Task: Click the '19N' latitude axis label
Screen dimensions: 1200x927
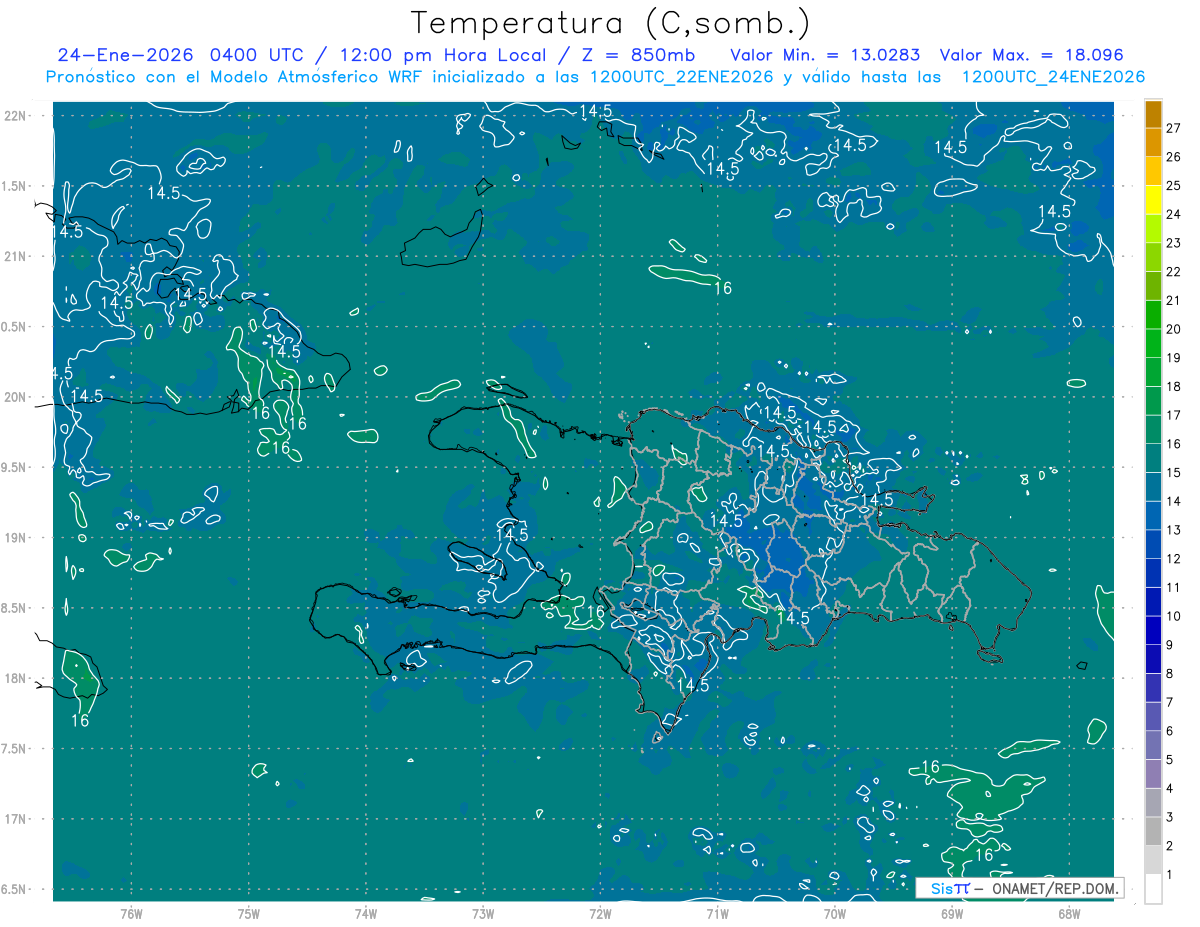Action: tap(15, 537)
